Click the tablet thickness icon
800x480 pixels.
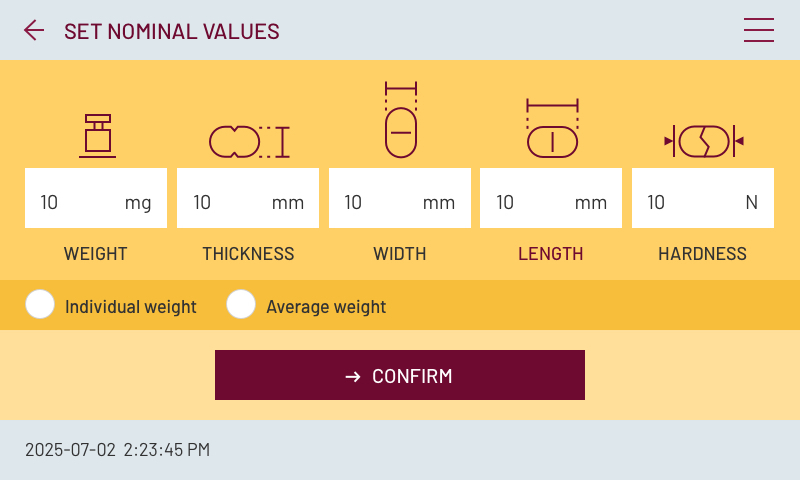pyautogui.click(x=248, y=141)
